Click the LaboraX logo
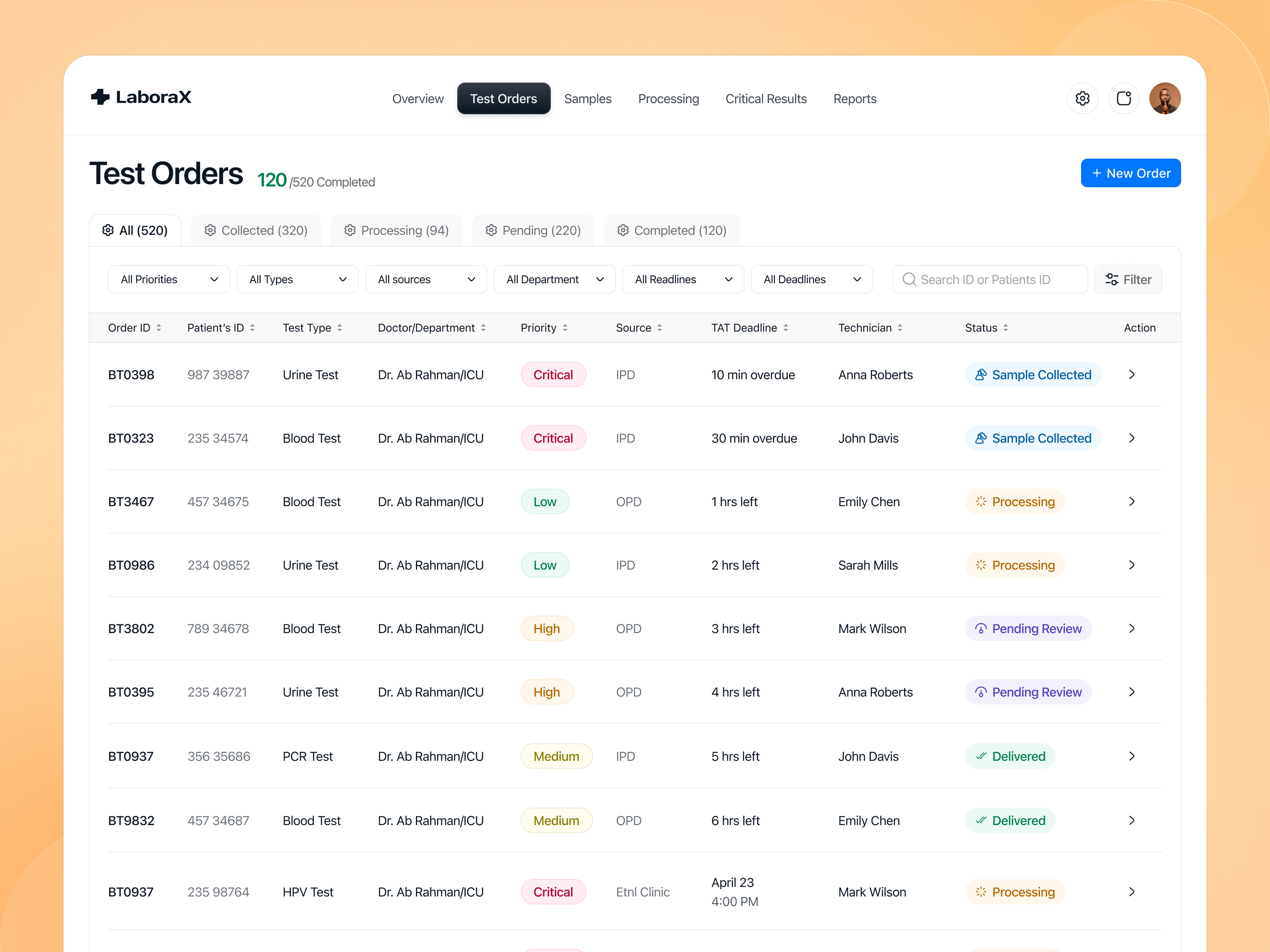 (x=140, y=97)
